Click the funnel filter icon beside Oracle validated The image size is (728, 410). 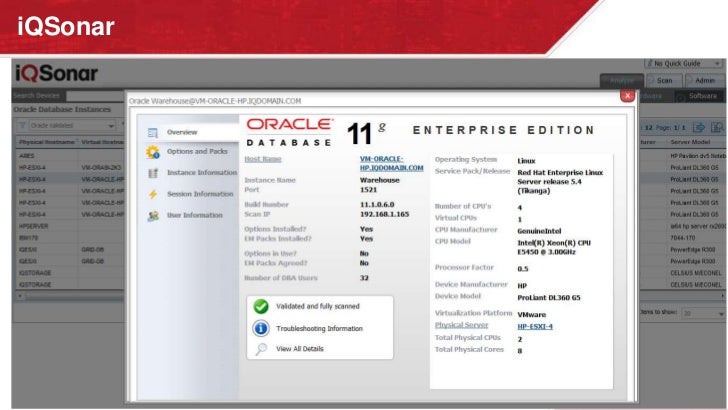[x=22, y=125]
